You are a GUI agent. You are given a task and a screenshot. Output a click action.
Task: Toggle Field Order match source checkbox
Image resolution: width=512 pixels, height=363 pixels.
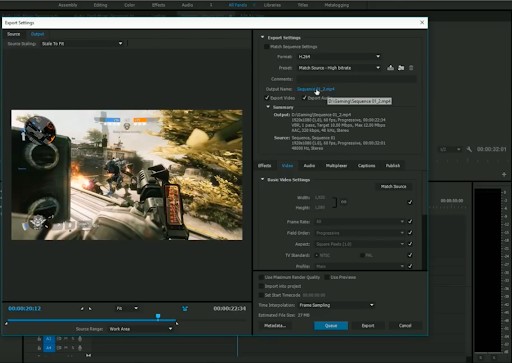(x=410, y=233)
